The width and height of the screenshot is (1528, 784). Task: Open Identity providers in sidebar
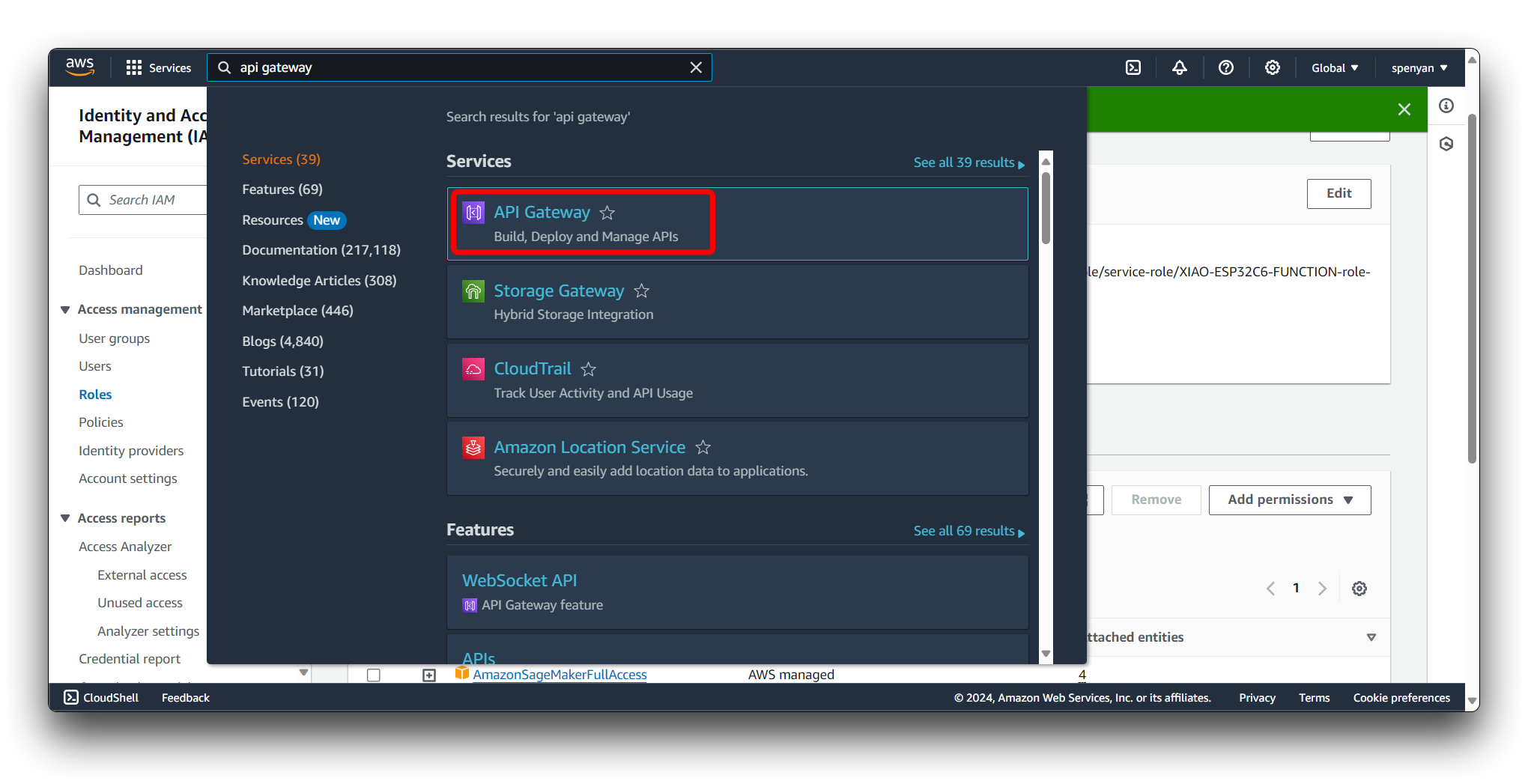click(131, 451)
